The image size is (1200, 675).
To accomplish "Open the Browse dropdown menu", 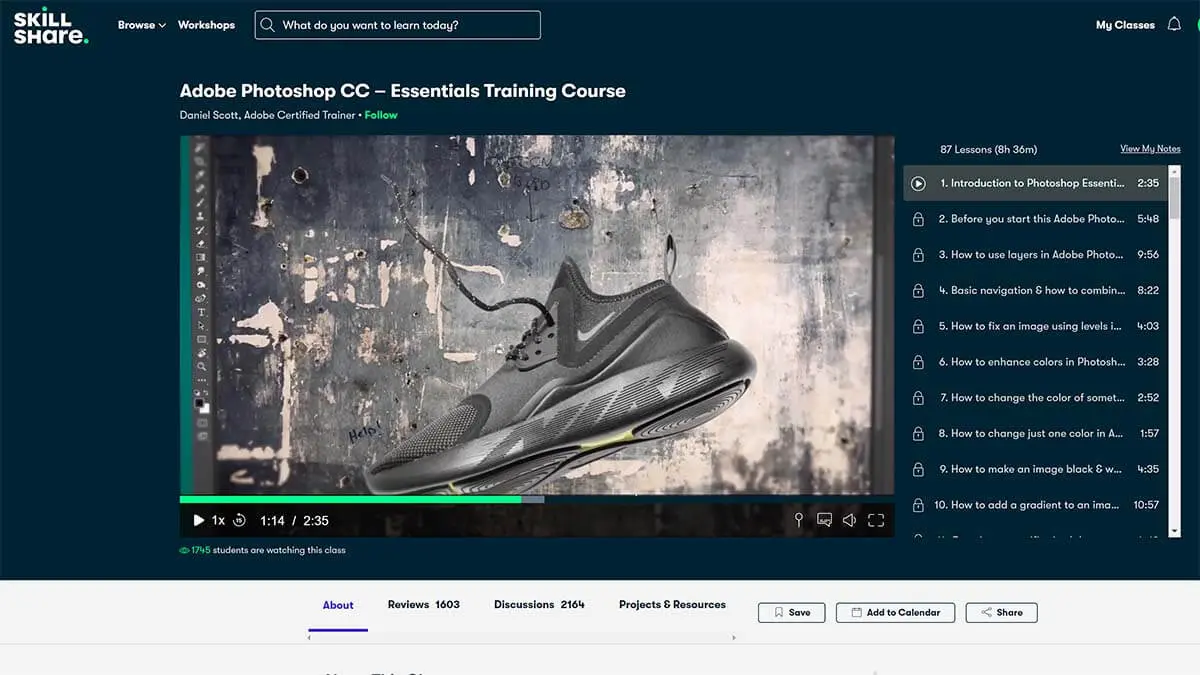I will (142, 25).
